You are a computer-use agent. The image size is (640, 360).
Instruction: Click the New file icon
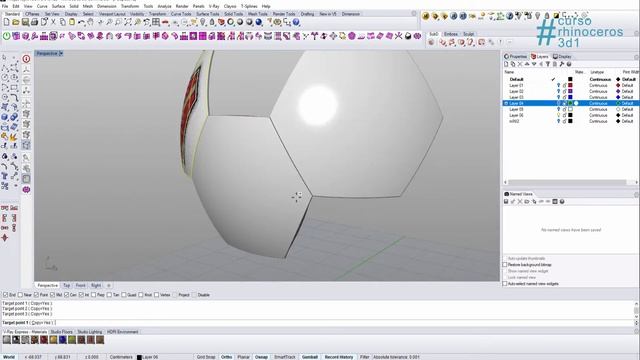[7, 22]
